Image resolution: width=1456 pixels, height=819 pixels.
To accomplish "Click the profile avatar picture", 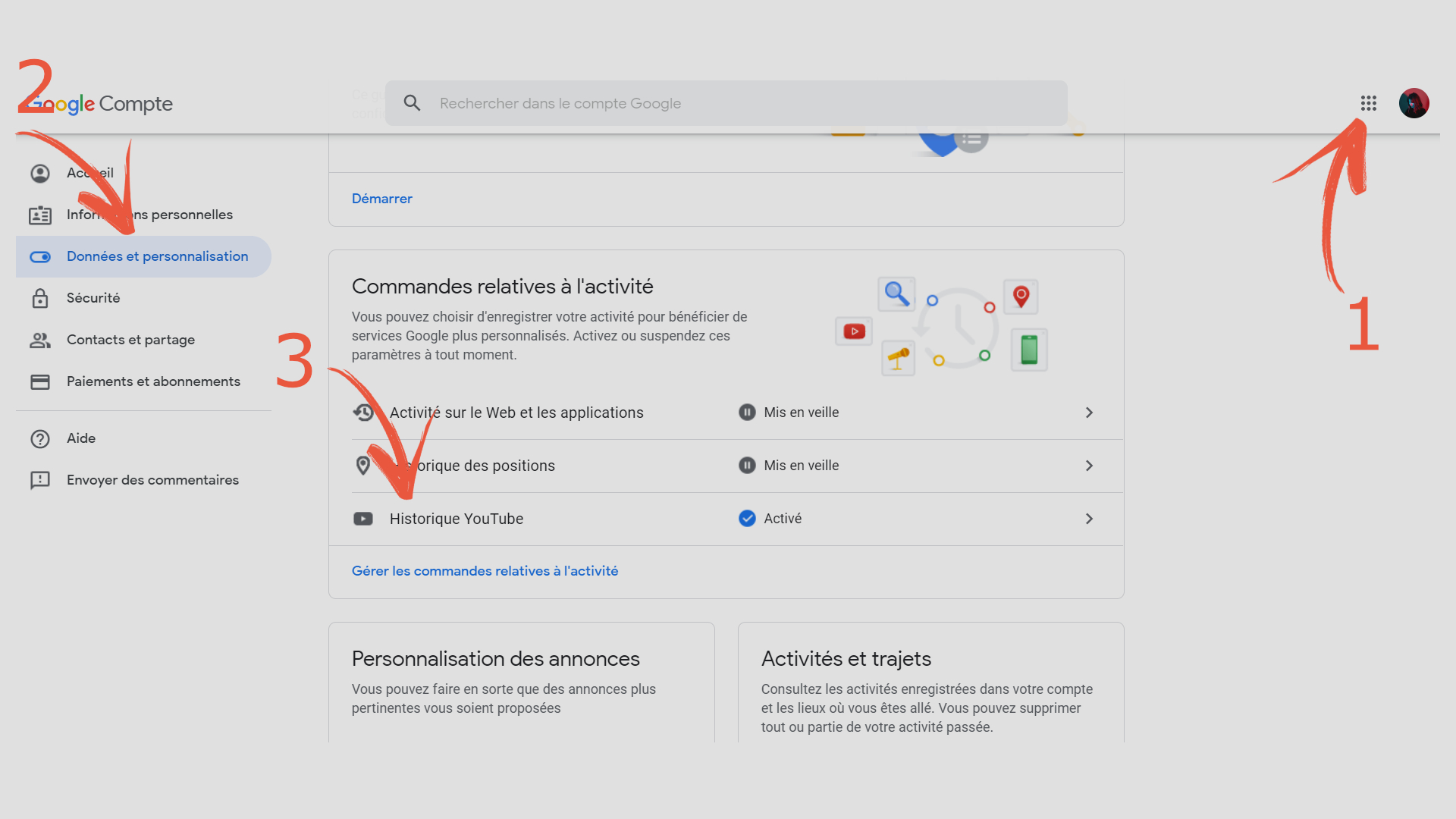I will (x=1414, y=103).
